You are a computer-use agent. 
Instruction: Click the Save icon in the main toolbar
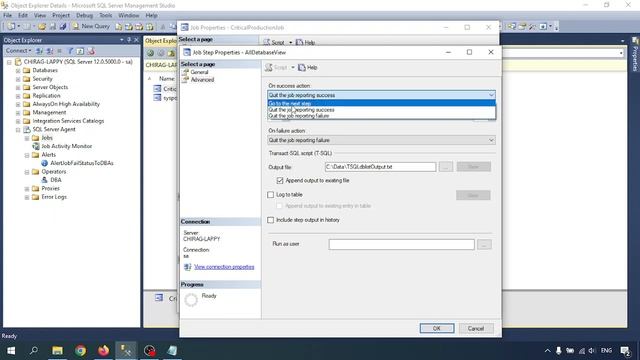pyautogui.click(x=53, y=27)
